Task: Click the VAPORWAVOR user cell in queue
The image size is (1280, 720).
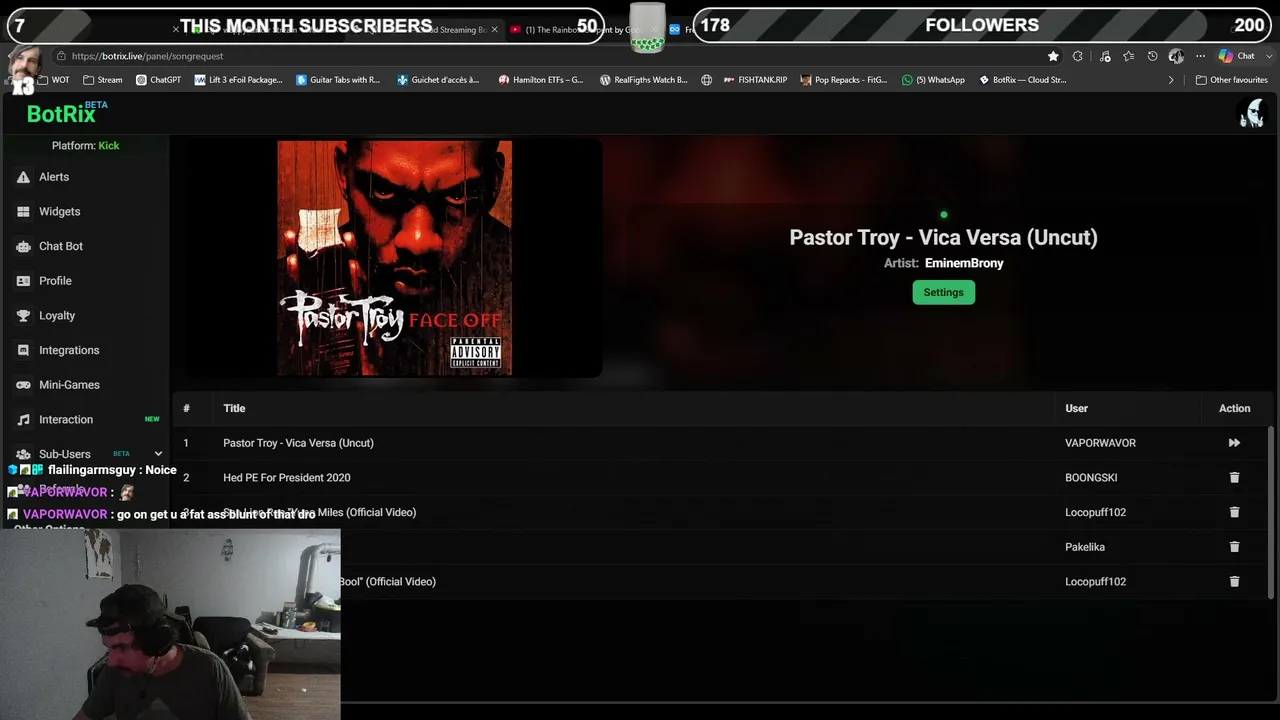Action: (1100, 443)
